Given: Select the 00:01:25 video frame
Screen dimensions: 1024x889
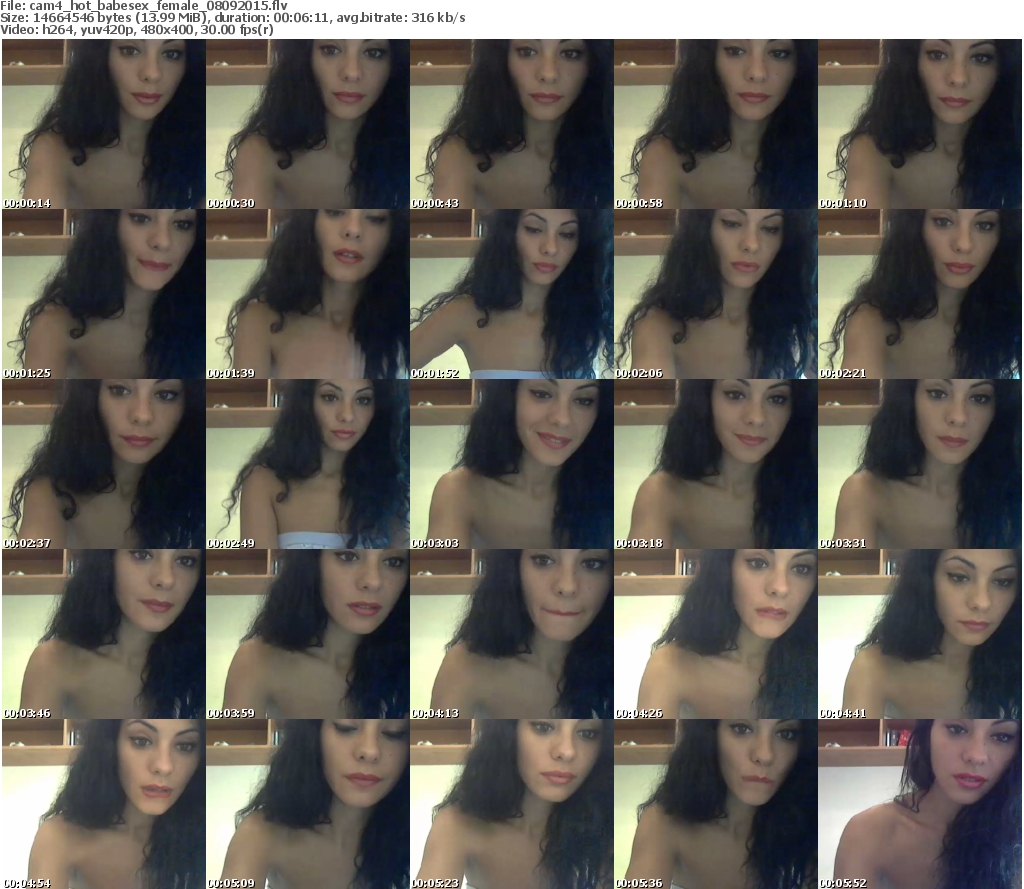Looking at the screenshot, I should (x=104, y=294).
